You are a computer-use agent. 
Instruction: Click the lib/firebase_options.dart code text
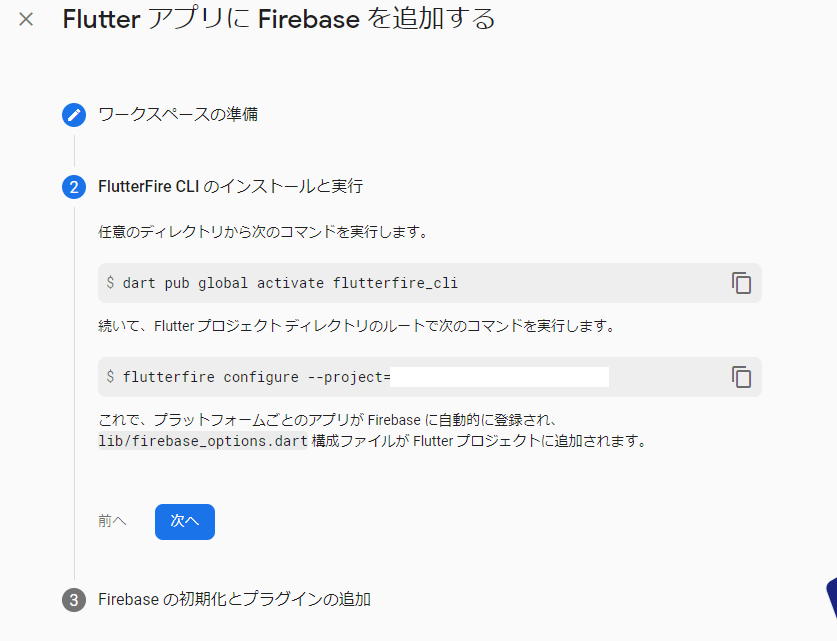(x=203, y=441)
